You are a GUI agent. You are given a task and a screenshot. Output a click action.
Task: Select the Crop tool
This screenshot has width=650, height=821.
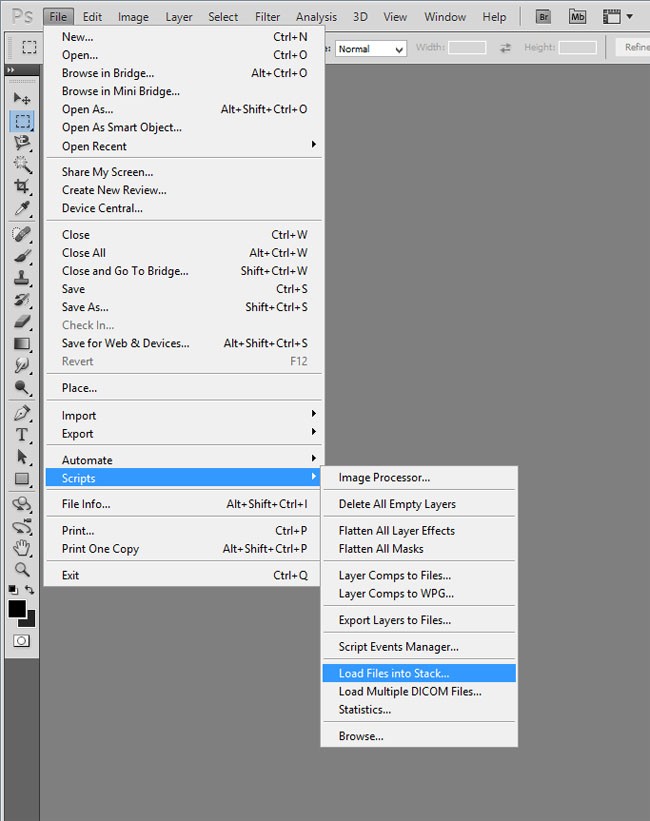tap(22, 186)
